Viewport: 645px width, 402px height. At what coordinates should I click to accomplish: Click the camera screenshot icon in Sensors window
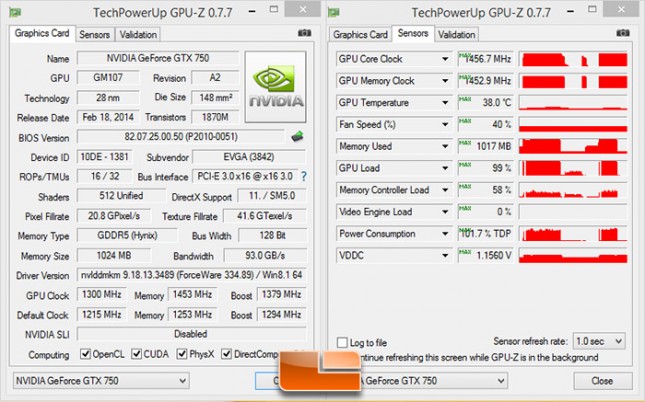click(623, 33)
